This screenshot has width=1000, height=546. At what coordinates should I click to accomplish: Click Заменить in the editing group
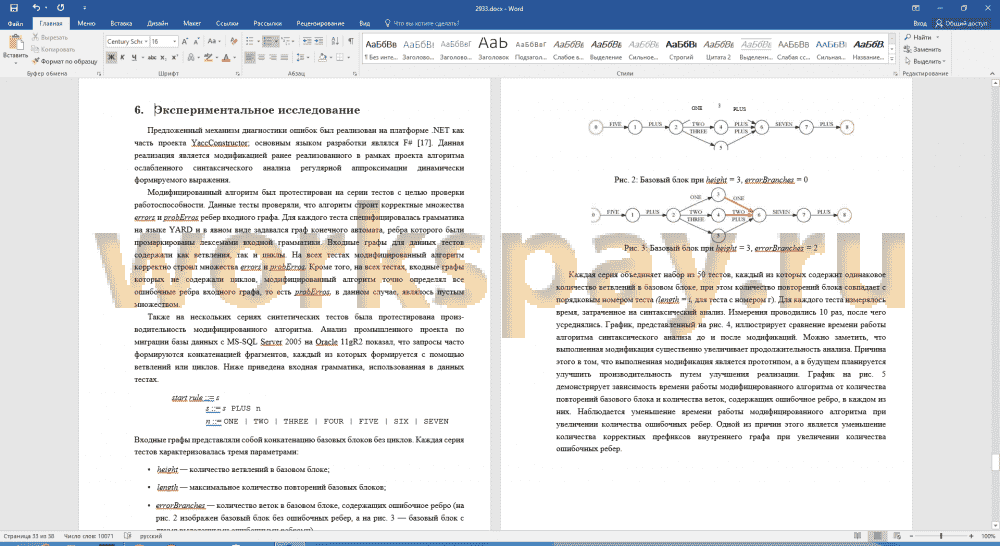click(922, 49)
